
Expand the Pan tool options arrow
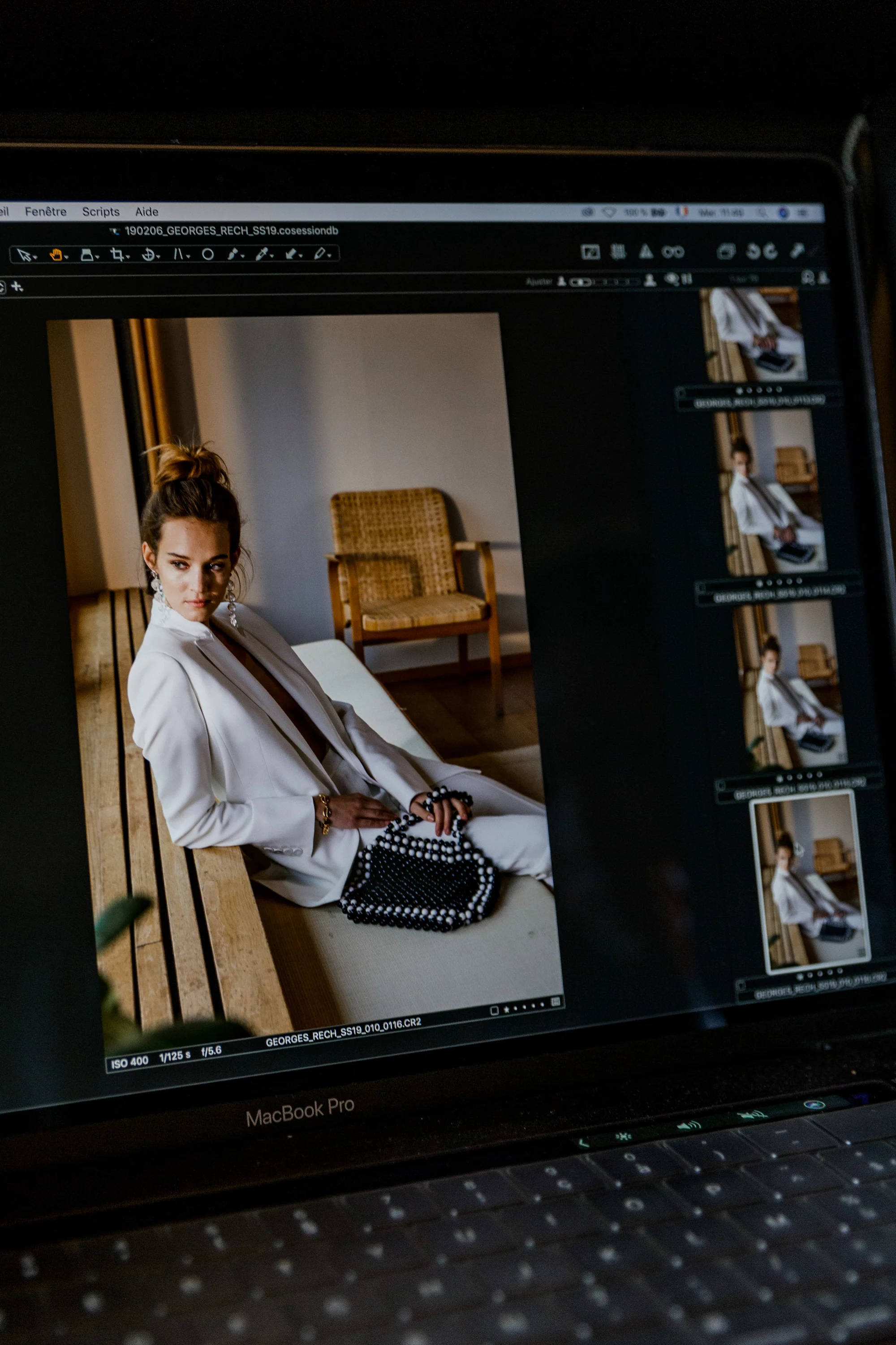[x=66, y=257]
